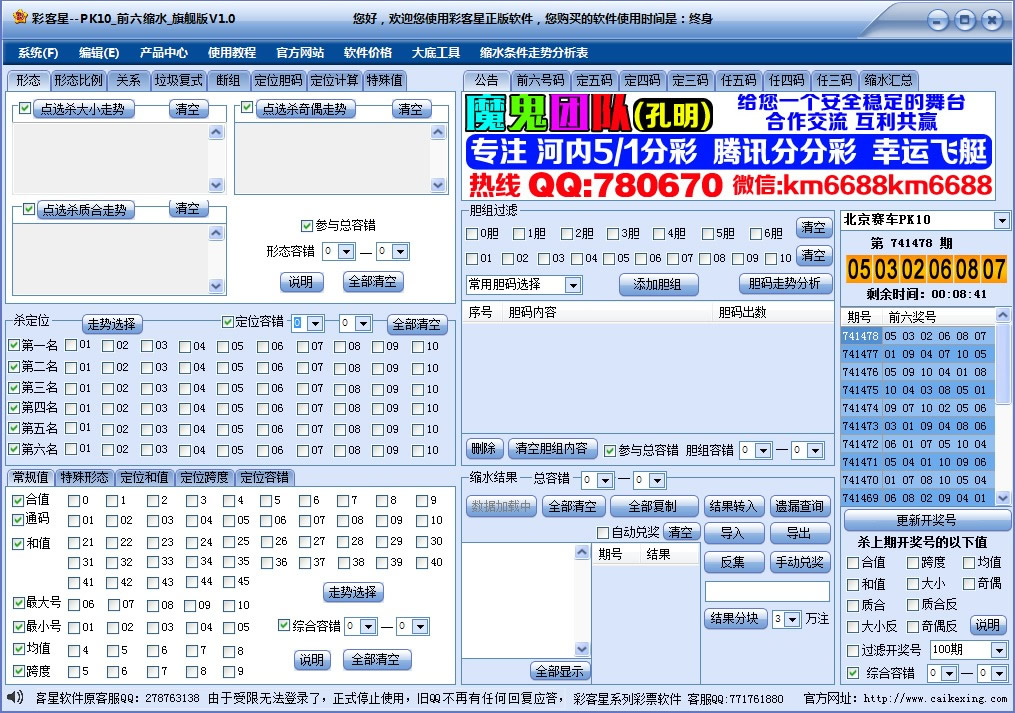Image resolution: width=1015 pixels, height=713 pixels.
Task: Open the 100期 period dropdown
Action: tap(998, 648)
